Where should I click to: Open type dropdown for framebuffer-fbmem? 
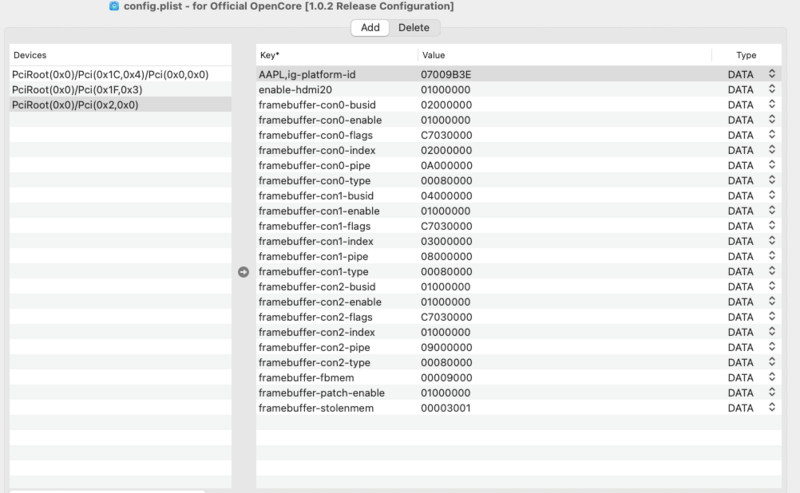click(772, 377)
